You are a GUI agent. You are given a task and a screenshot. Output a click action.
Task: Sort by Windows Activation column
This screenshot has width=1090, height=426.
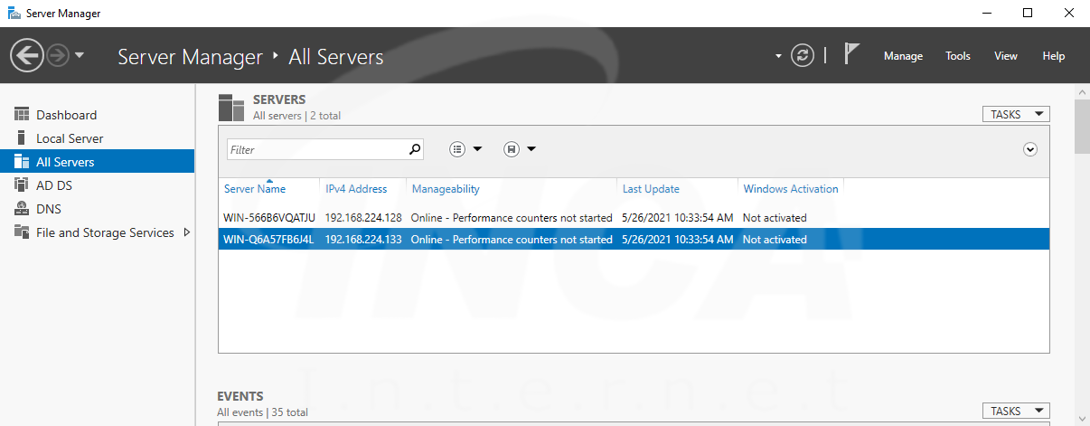point(790,189)
